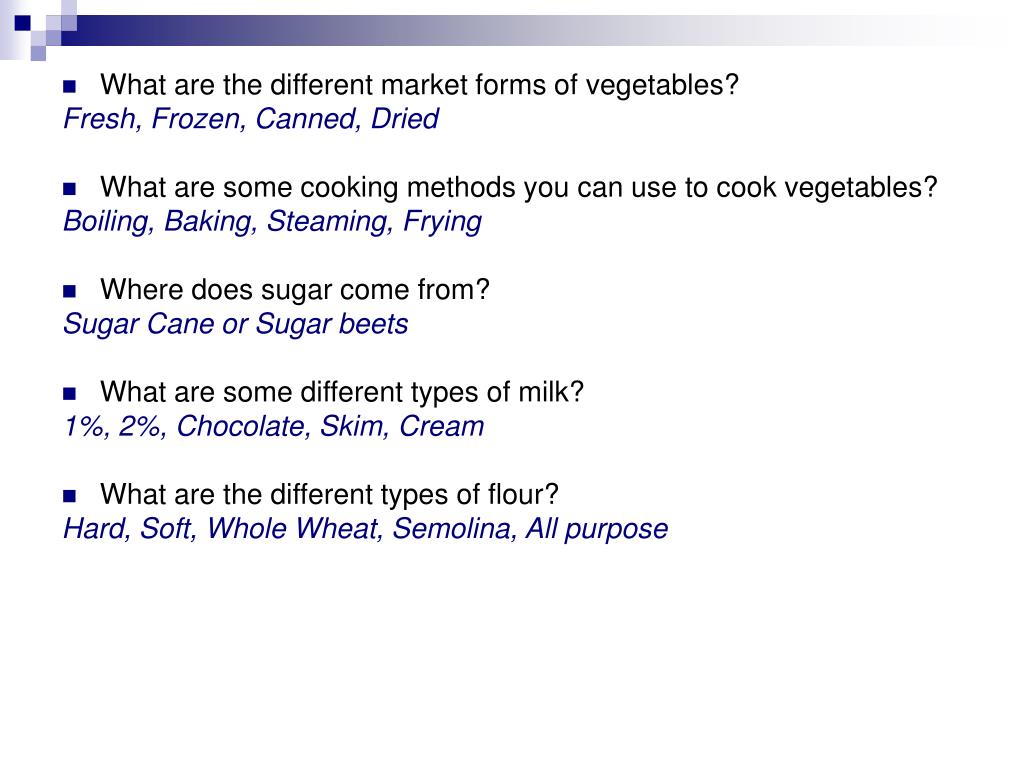Image resolution: width=1024 pixels, height=768 pixels.
Task: Click the bullet before the vegetables market forms question
Action: 69,86
